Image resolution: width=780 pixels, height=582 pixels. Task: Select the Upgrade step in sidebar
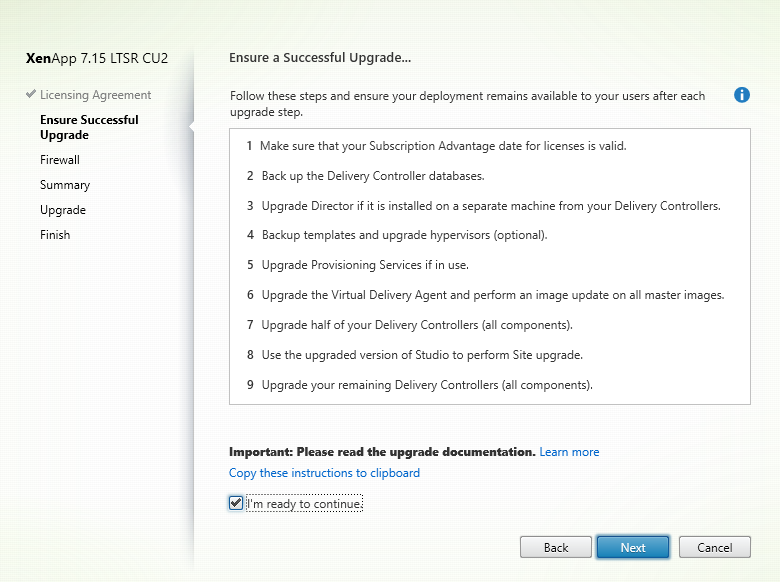[63, 210]
